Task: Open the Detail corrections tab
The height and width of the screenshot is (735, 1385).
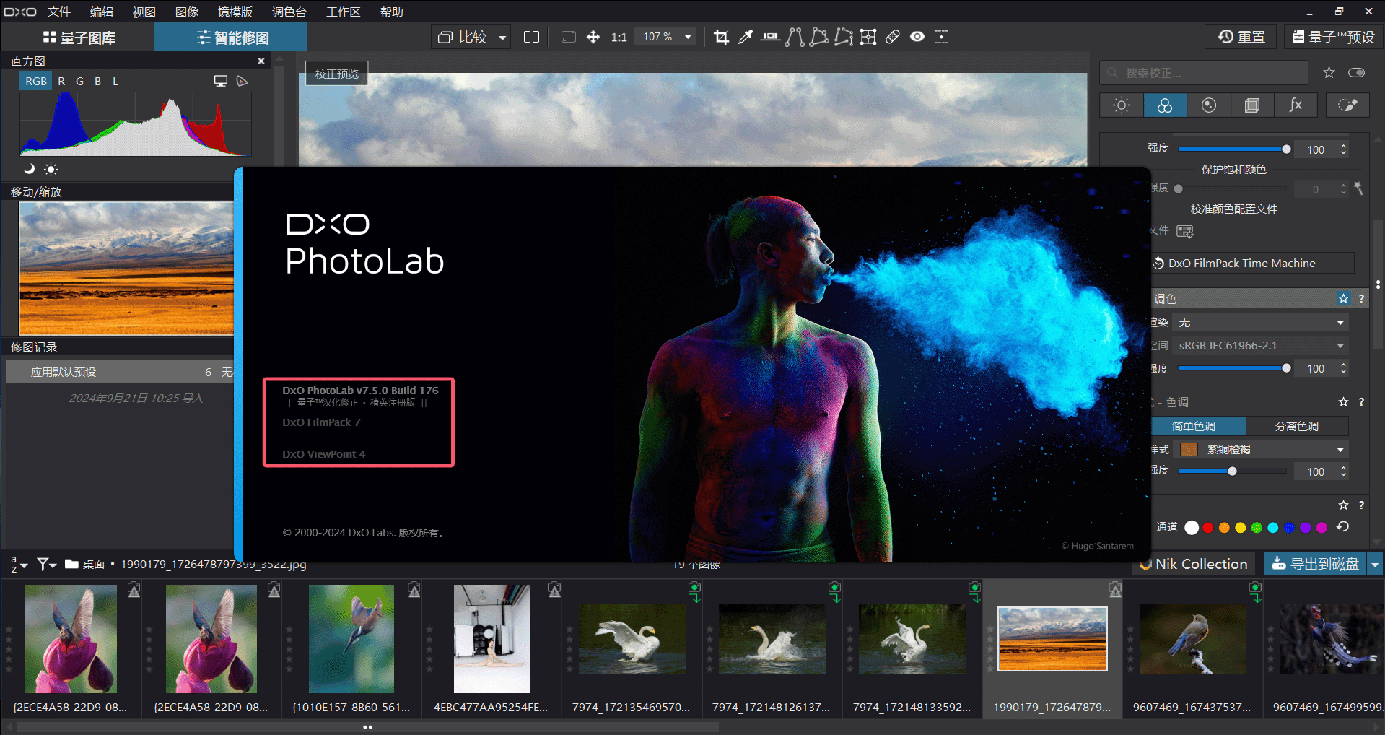Action: 1208,105
